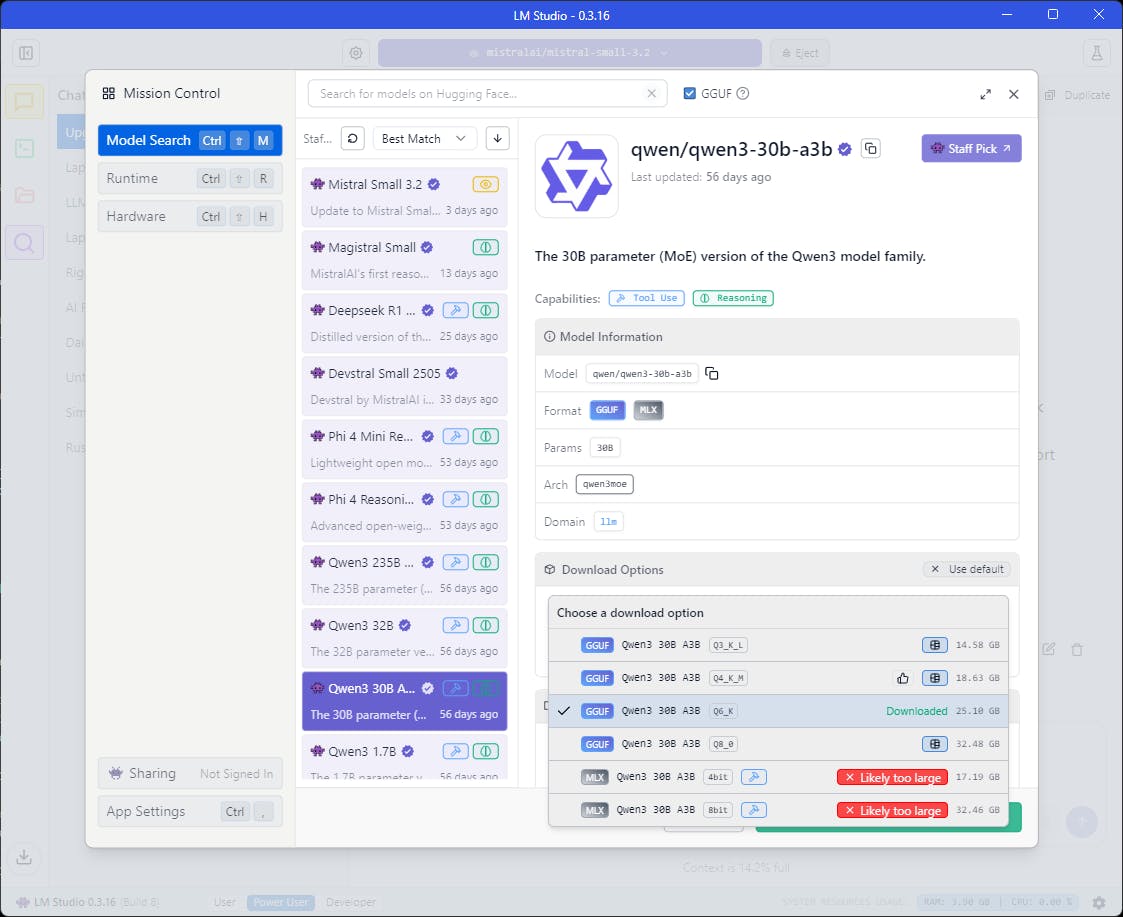Image resolution: width=1123 pixels, height=917 pixels.
Task: Choose the Q8_0 32.48 GB download option
Action: [x=778, y=744]
